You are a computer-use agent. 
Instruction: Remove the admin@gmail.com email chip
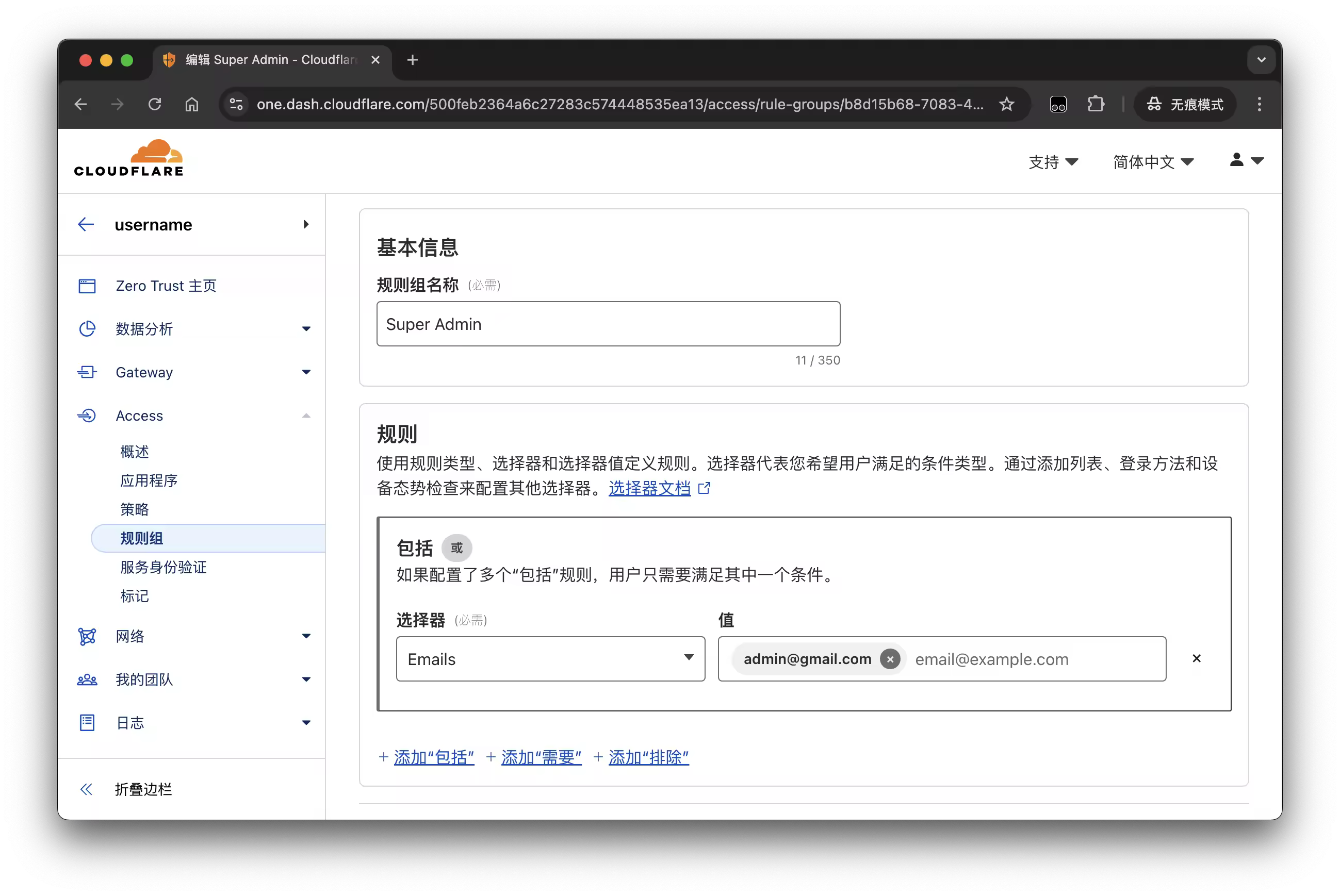pyautogui.click(x=890, y=659)
